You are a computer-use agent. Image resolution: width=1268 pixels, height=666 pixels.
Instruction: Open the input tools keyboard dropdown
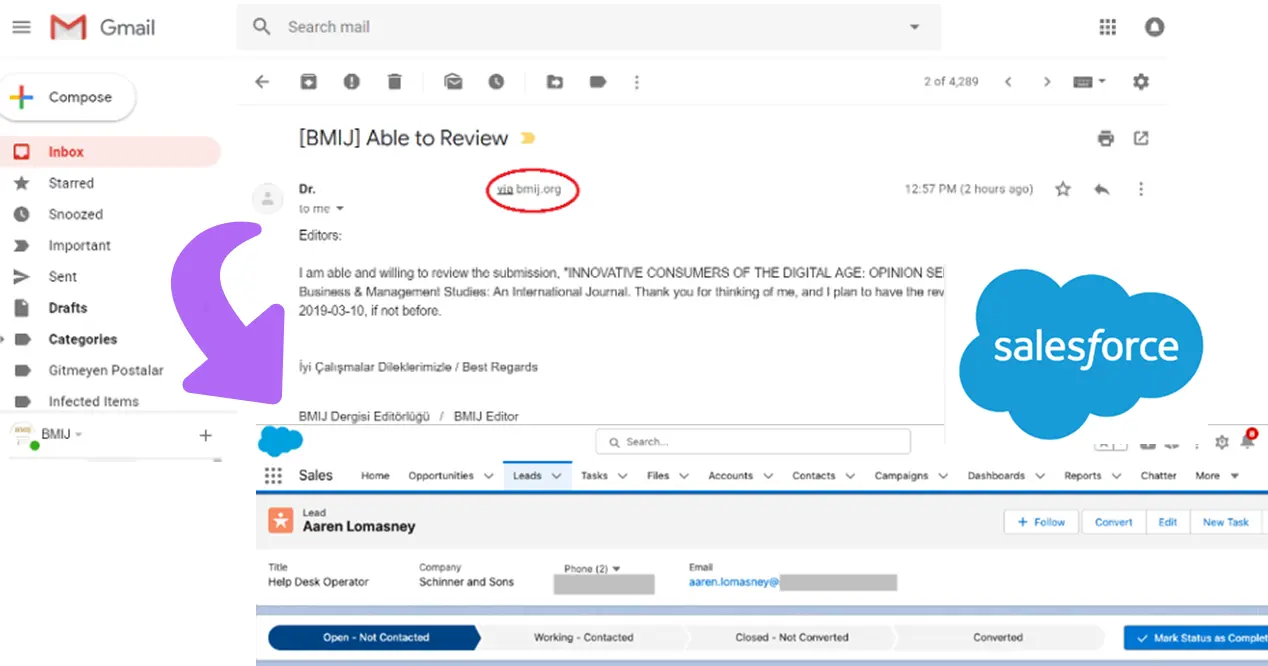pos(1089,82)
